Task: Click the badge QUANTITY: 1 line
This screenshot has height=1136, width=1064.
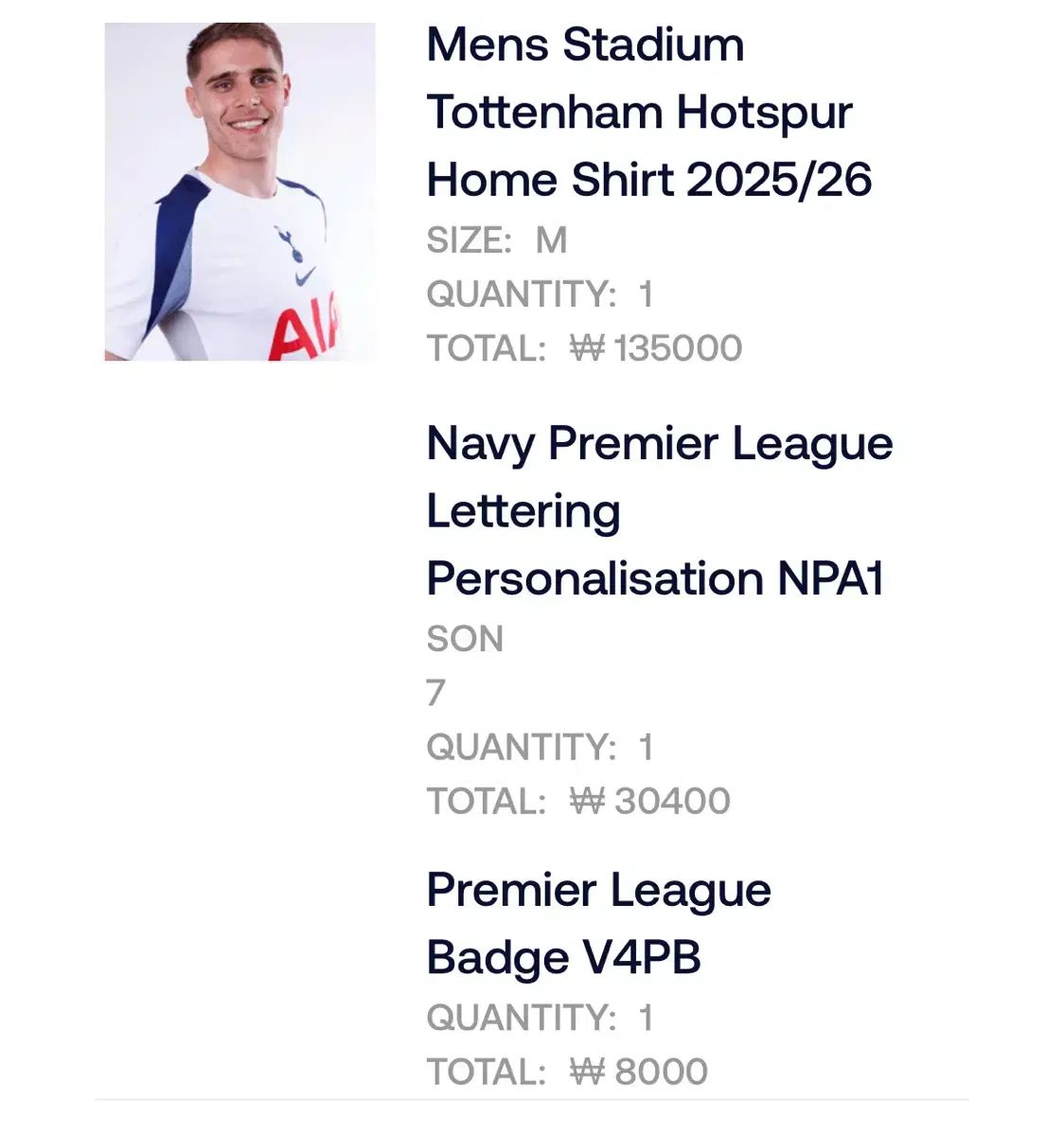Action: pyautogui.click(x=541, y=1019)
